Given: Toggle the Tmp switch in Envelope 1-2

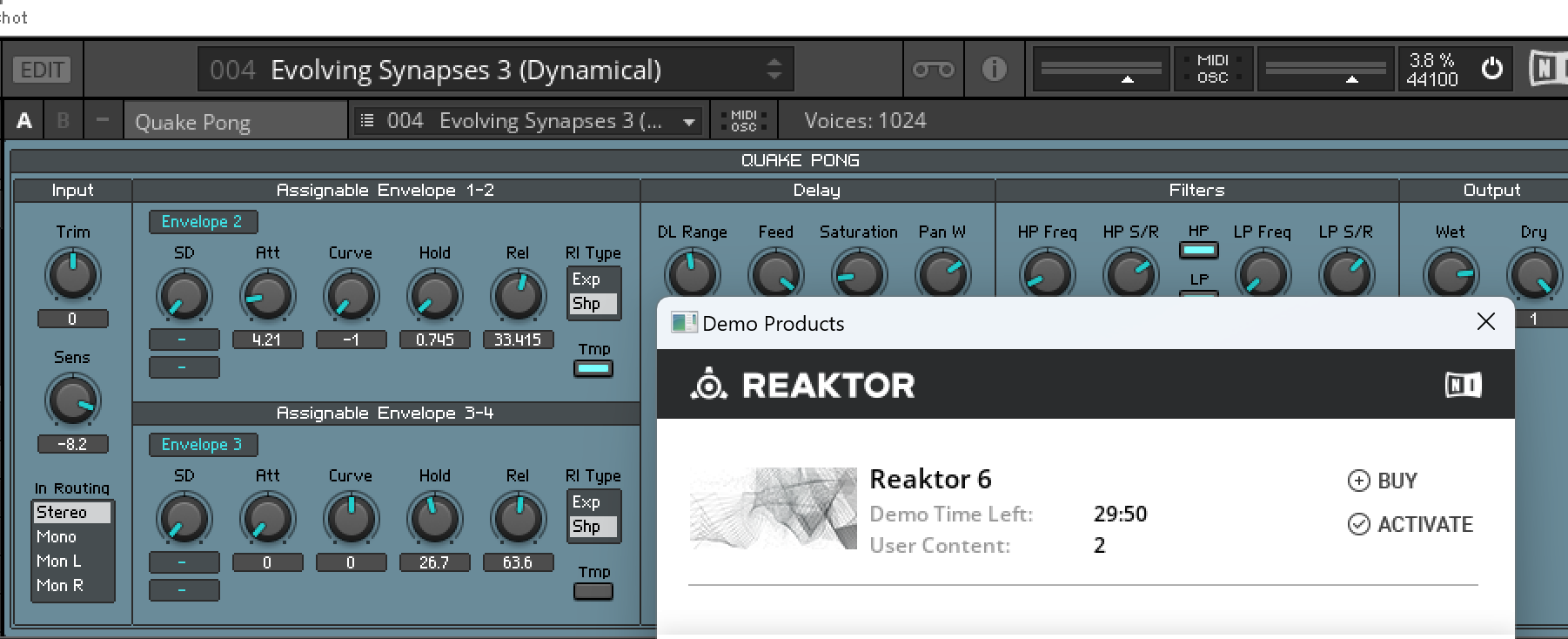Looking at the screenshot, I should [593, 368].
